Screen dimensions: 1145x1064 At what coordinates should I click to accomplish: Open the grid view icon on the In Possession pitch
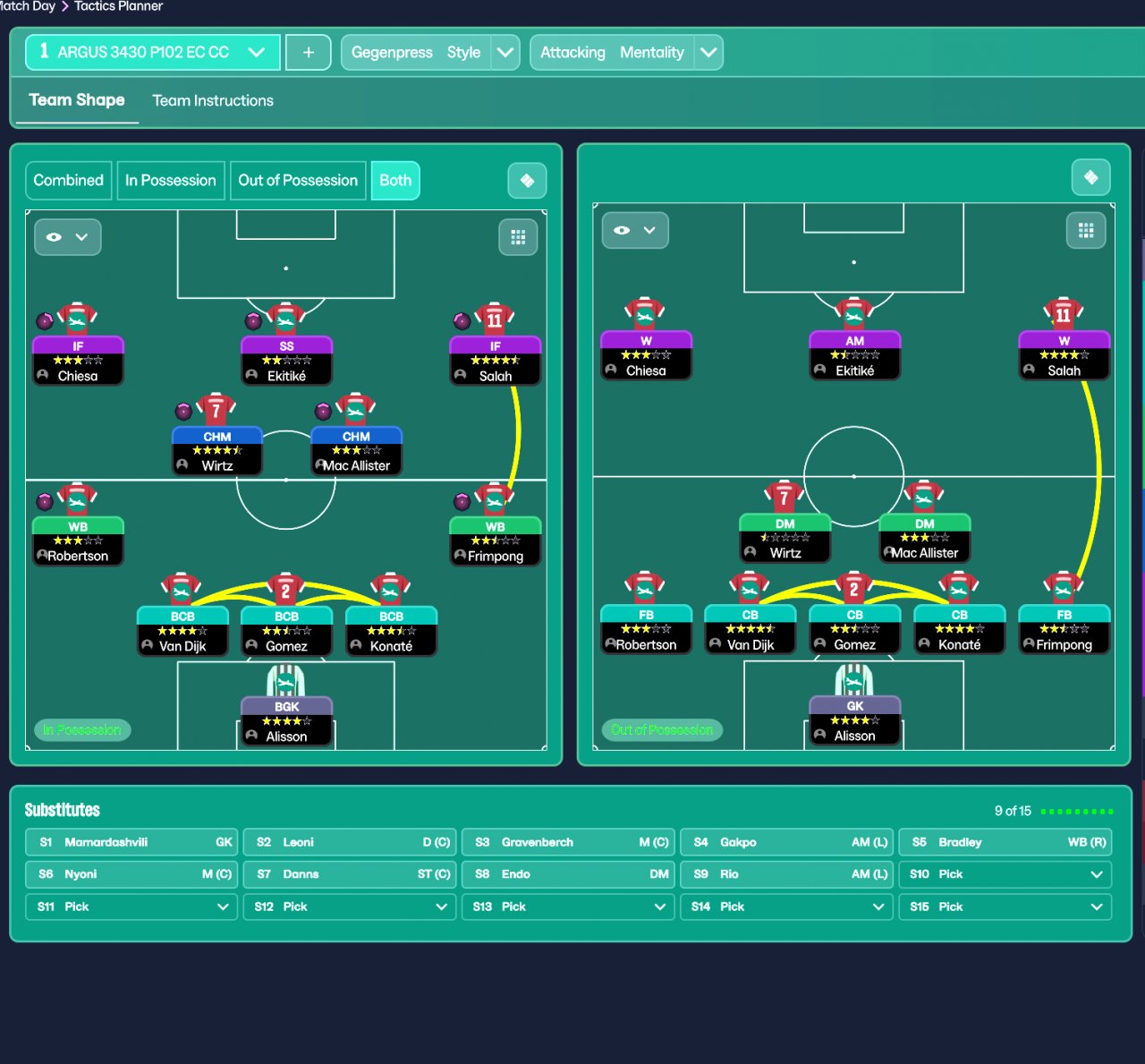coord(518,237)
